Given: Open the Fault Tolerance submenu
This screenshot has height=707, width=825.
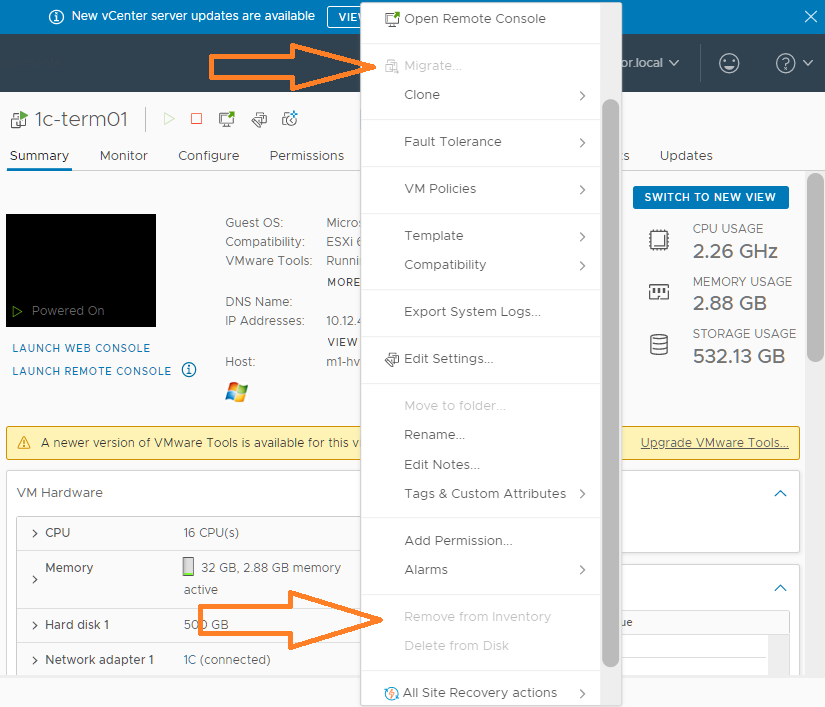Looking at the screenshot, I should (481, 142).
